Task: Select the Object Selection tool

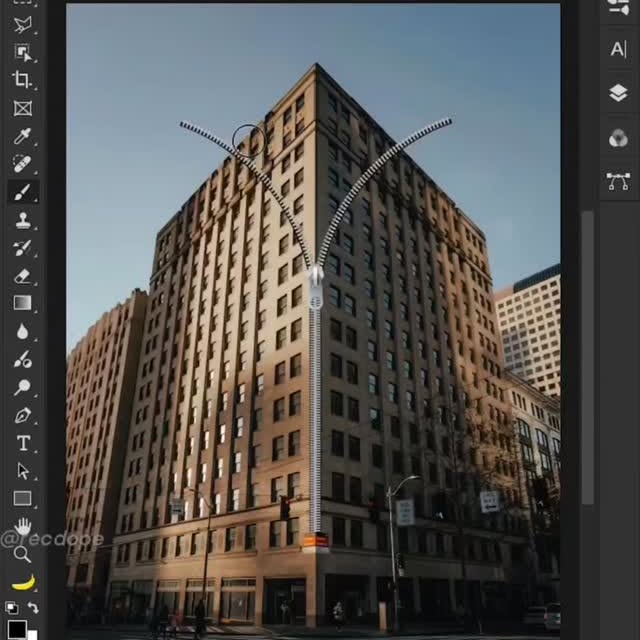Action: (x=22, y=52)
